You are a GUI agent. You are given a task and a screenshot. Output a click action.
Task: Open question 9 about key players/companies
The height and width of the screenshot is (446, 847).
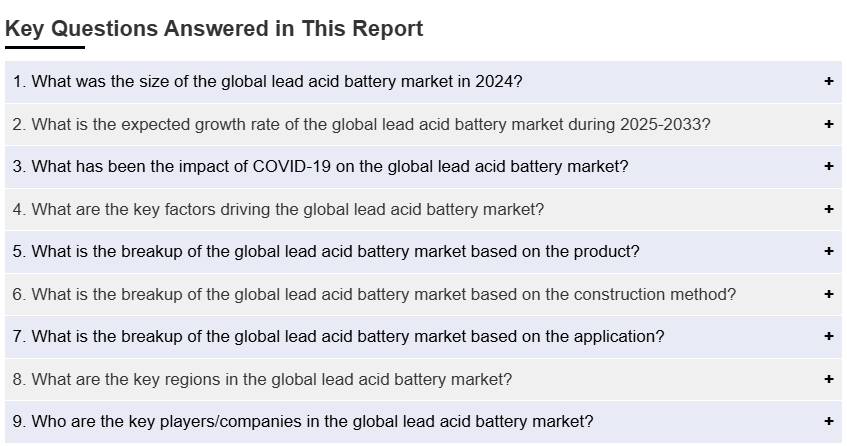[303, 422]
